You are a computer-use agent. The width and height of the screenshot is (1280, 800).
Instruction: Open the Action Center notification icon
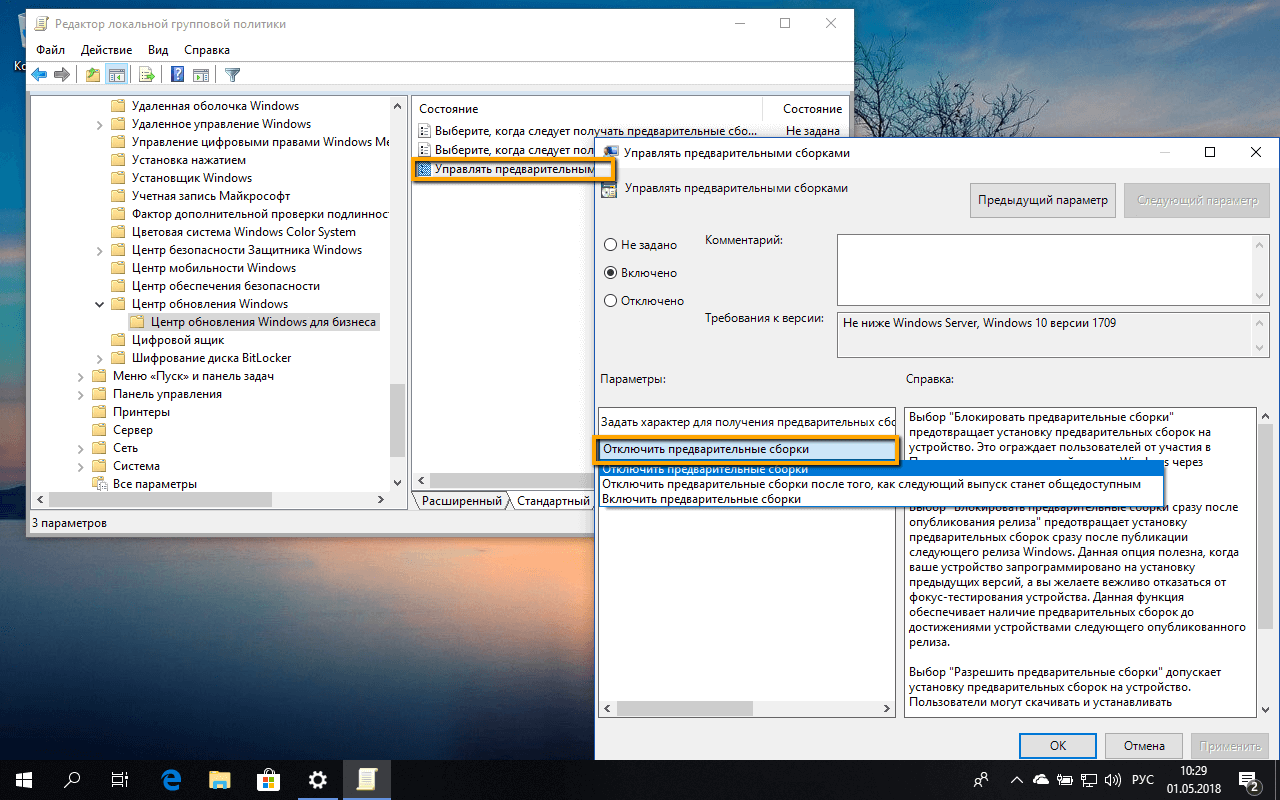1249,779
